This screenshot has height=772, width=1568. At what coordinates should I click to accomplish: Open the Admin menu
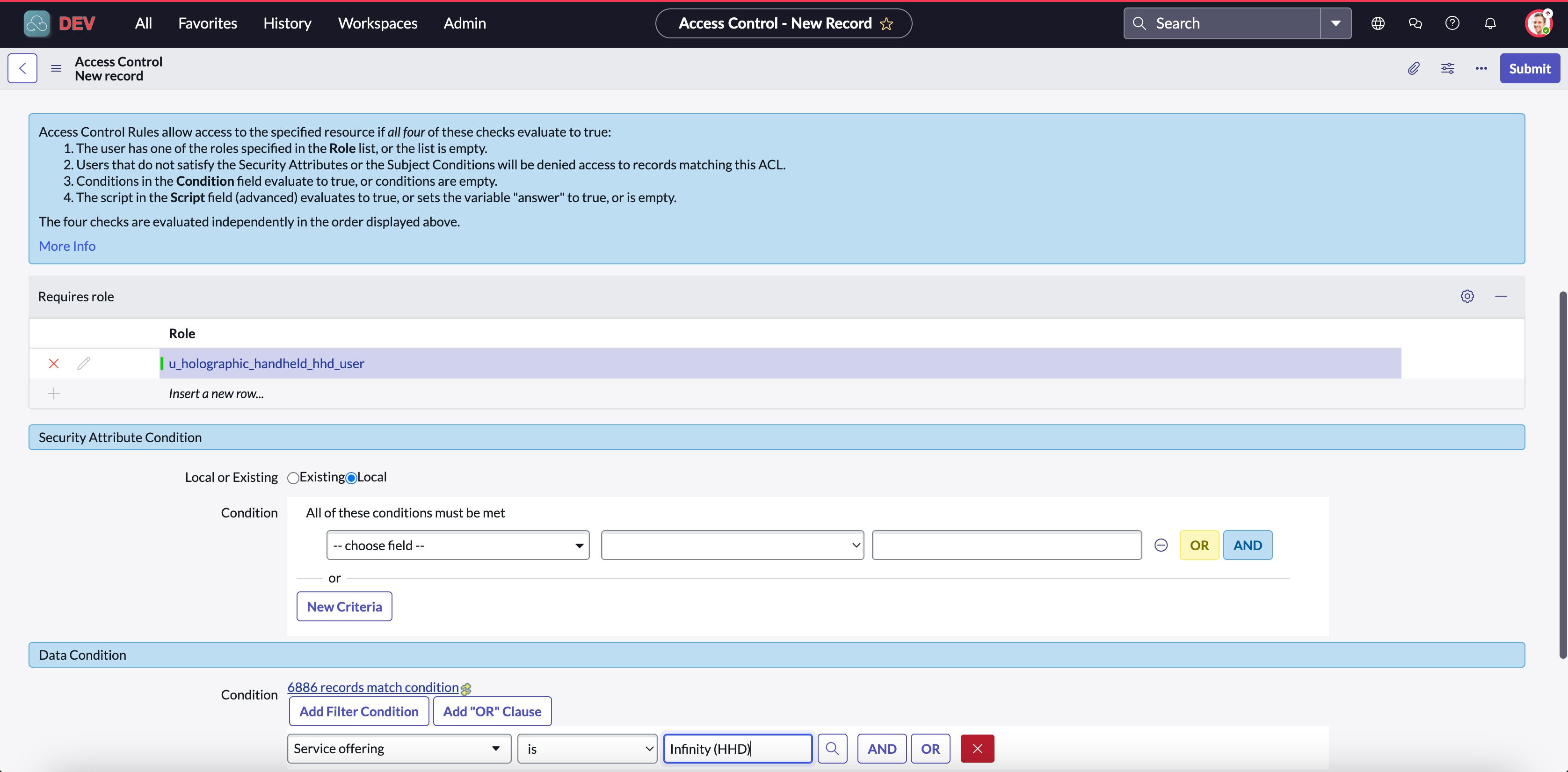[465, 23]
